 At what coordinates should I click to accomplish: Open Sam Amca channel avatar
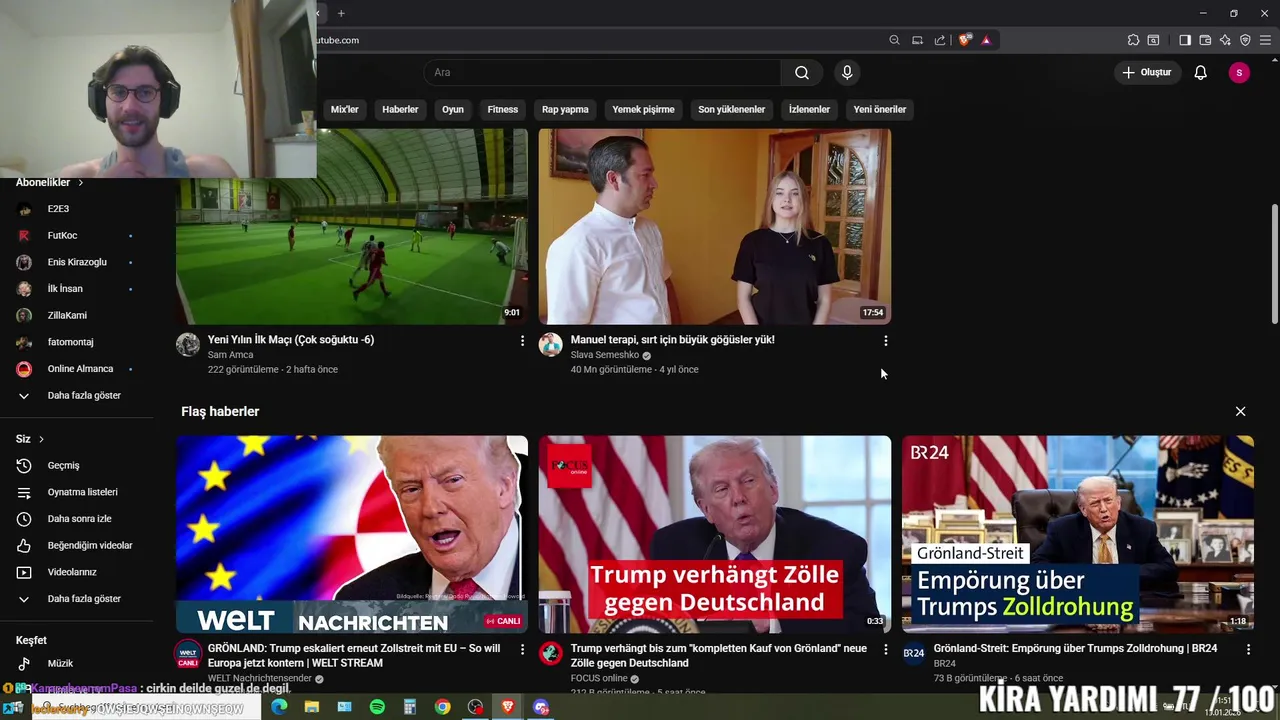point(188,345)
